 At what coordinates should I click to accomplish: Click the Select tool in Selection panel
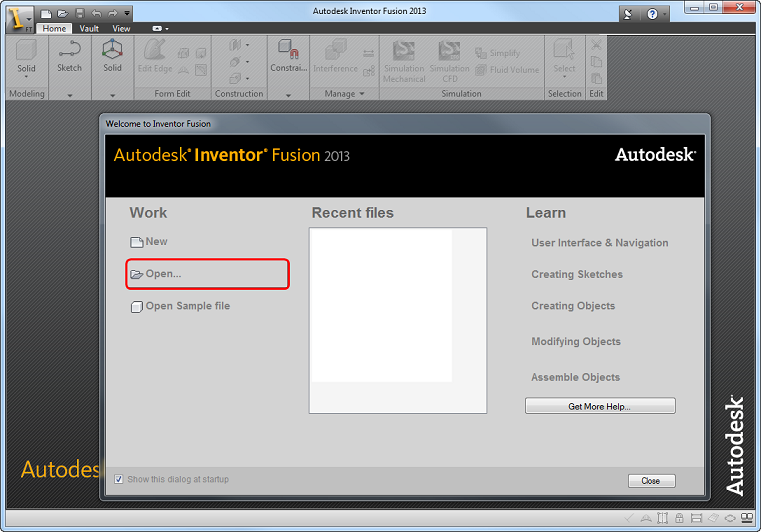tap(564, 58)
